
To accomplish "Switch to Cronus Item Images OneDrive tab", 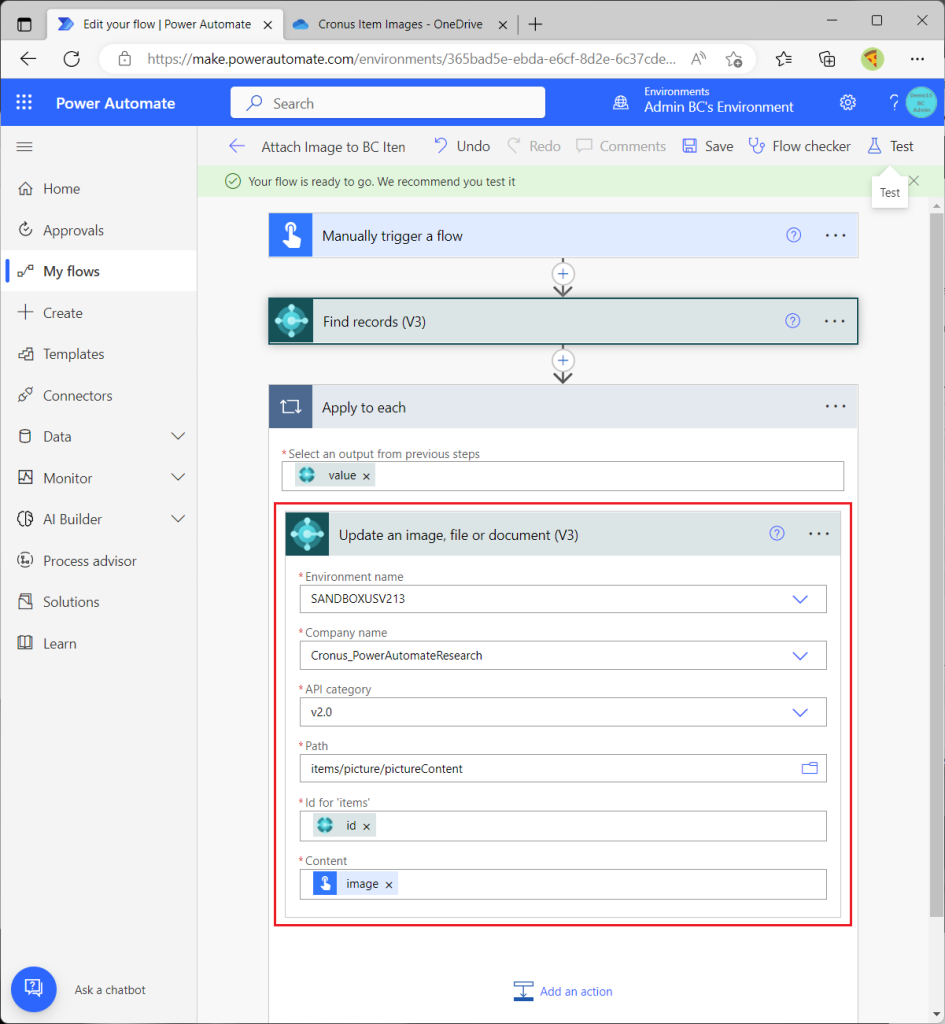I will [398, 24].
